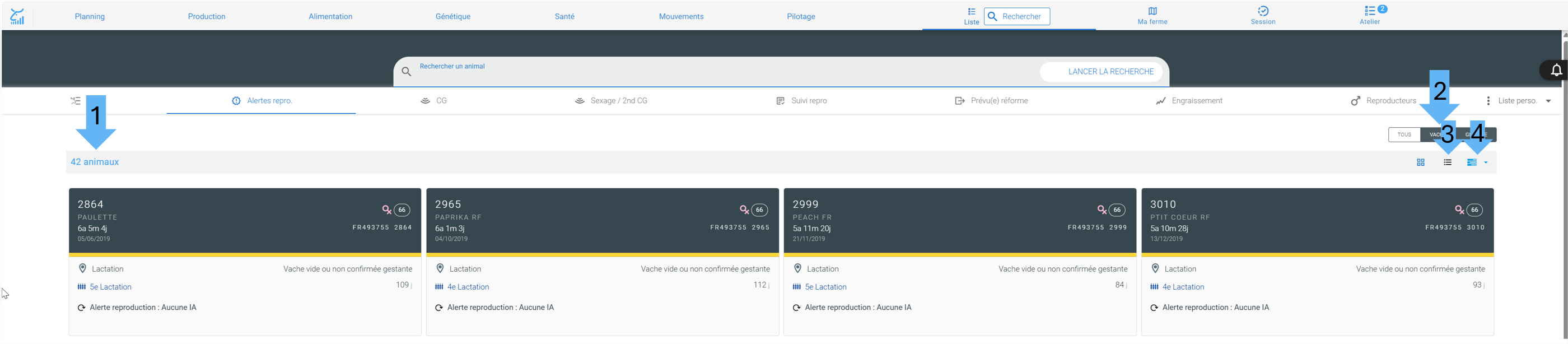The width and height of the screenshot is (1568, 344).
Task: Switch to simple list view icon
Action: pos(1448,162)
